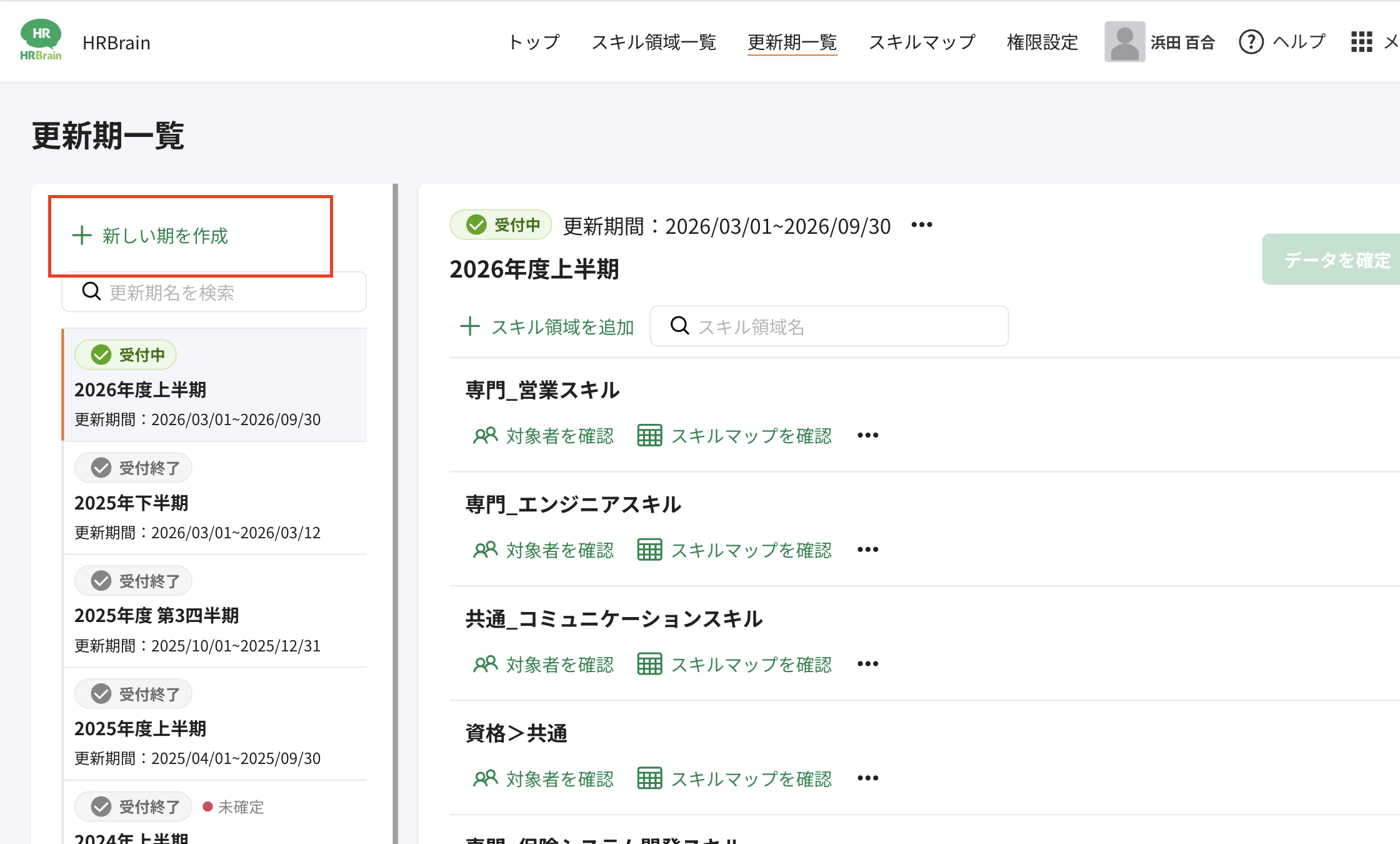The width and height of the screenshot is (1400, 844).
Task: Click the スキルマップ grid icon under 専門_エンジニアスキル
Action: [649, 550]
